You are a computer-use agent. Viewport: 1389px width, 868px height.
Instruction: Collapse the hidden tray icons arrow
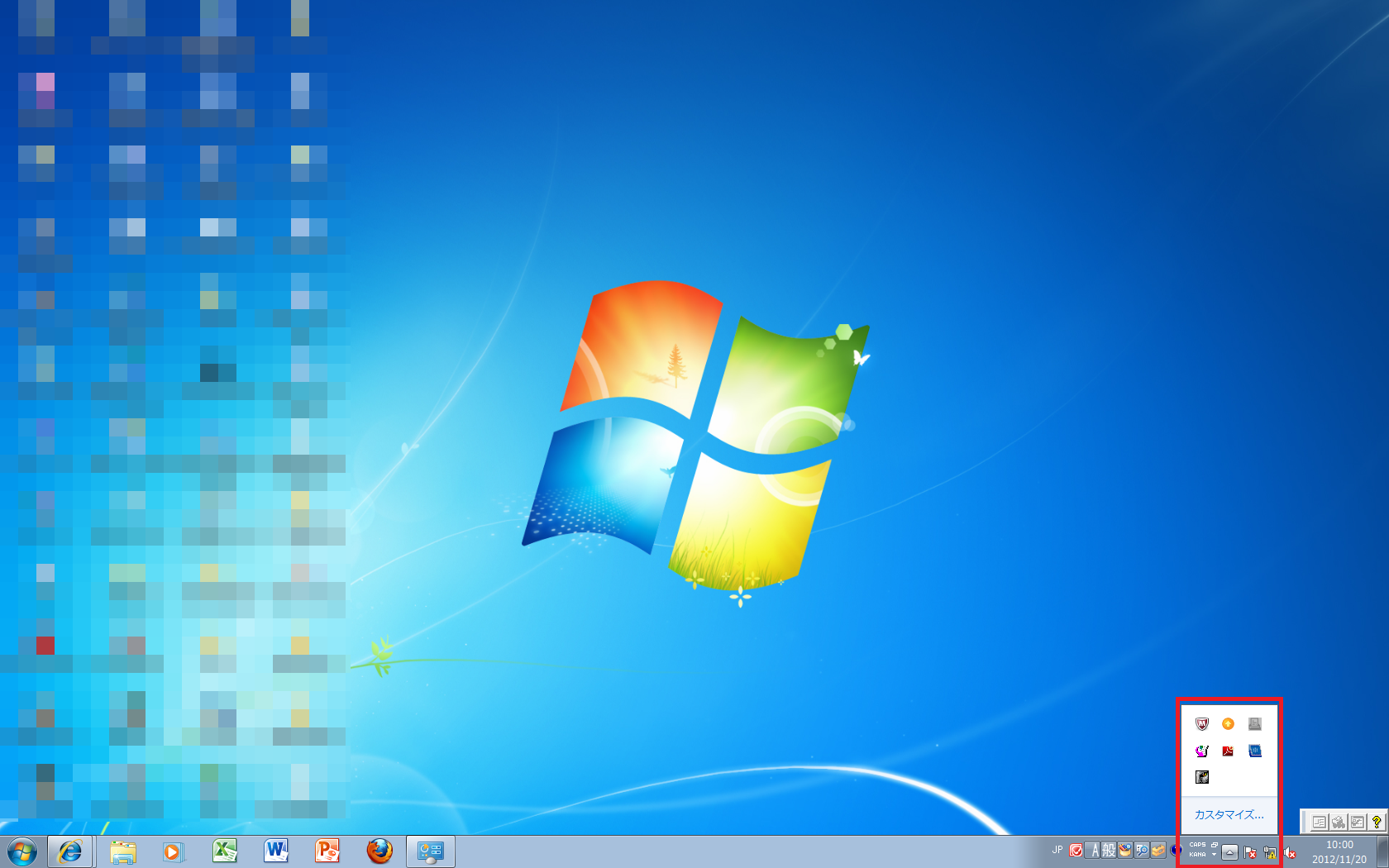(1230, 852)
